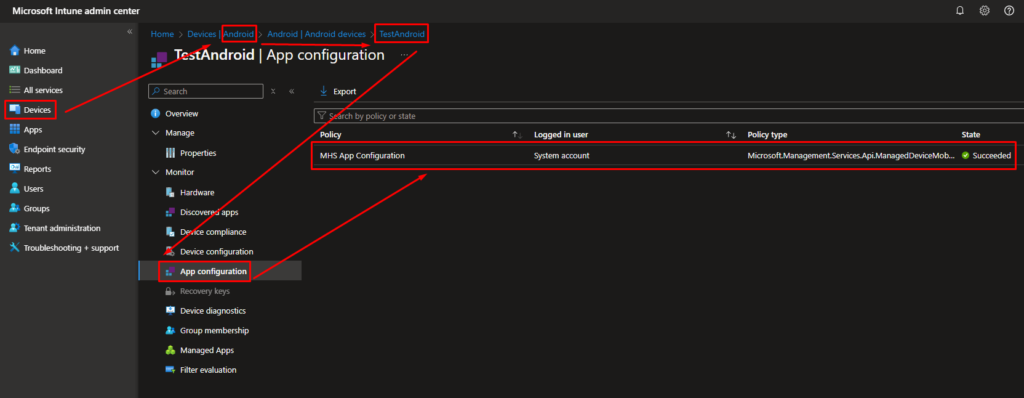This screenshot has height=398, width=1024.
Task: Click the Discovered apps icon
Action: tap(170, 212)
